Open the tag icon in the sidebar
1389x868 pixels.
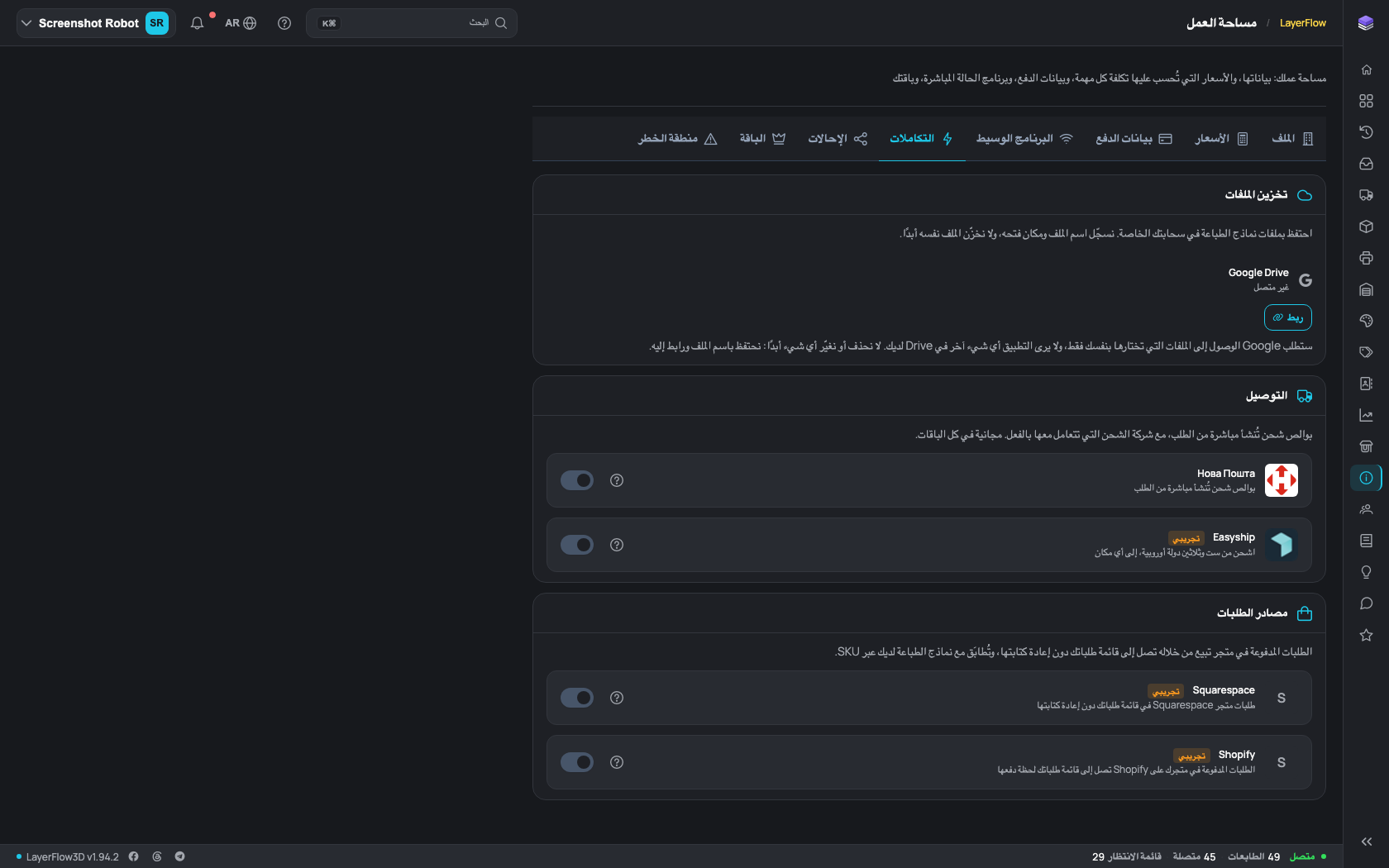click(x=1366, y=352)
